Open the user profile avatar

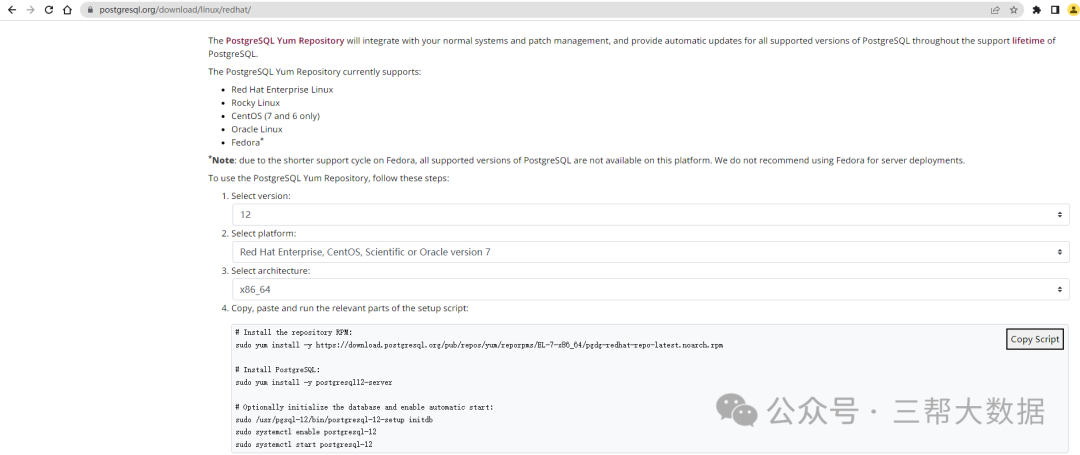tap(1072, 10)
